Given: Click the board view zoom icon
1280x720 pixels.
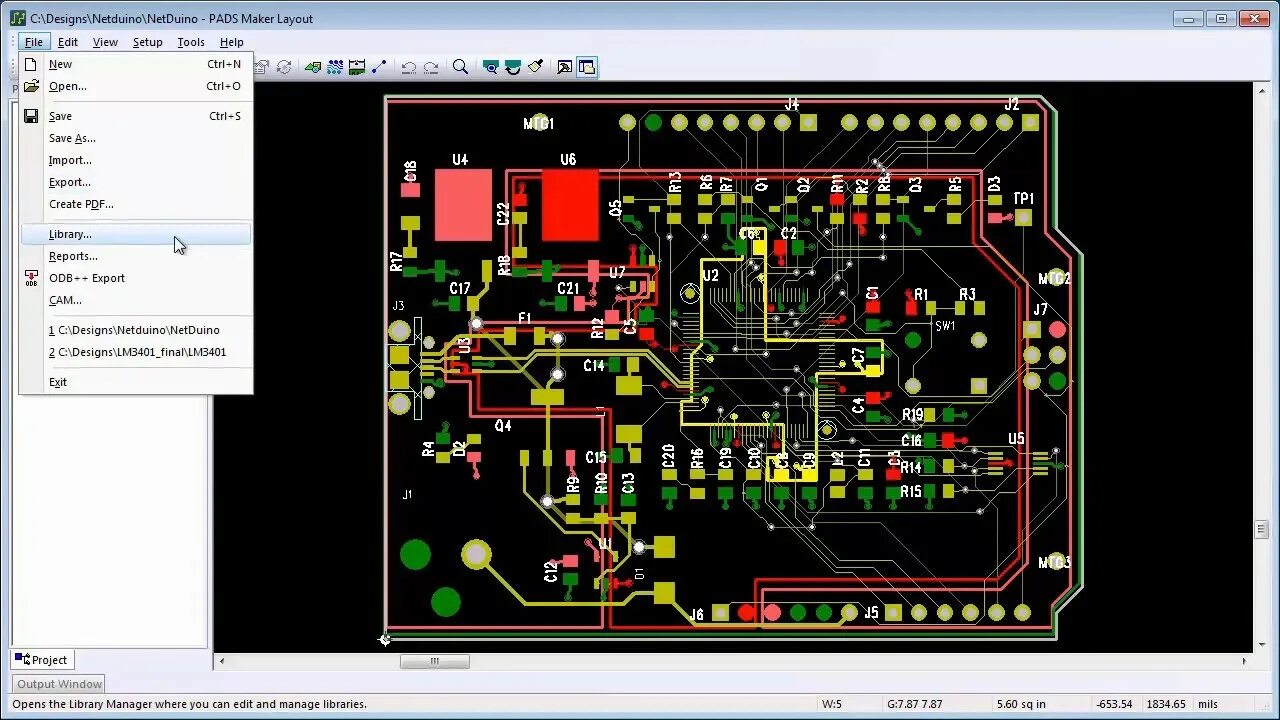Looking at the screenshot, I should click(490, 67).
